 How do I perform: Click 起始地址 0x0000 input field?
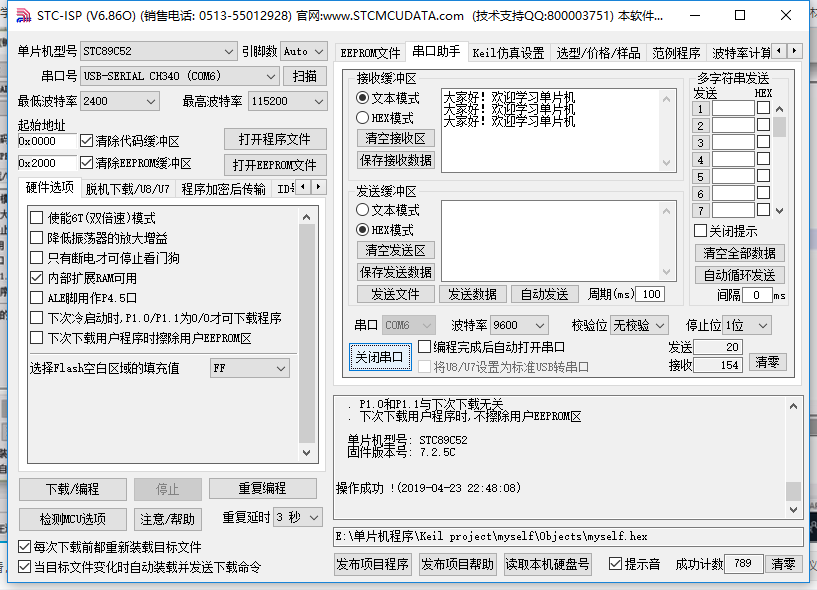[47, 141]
